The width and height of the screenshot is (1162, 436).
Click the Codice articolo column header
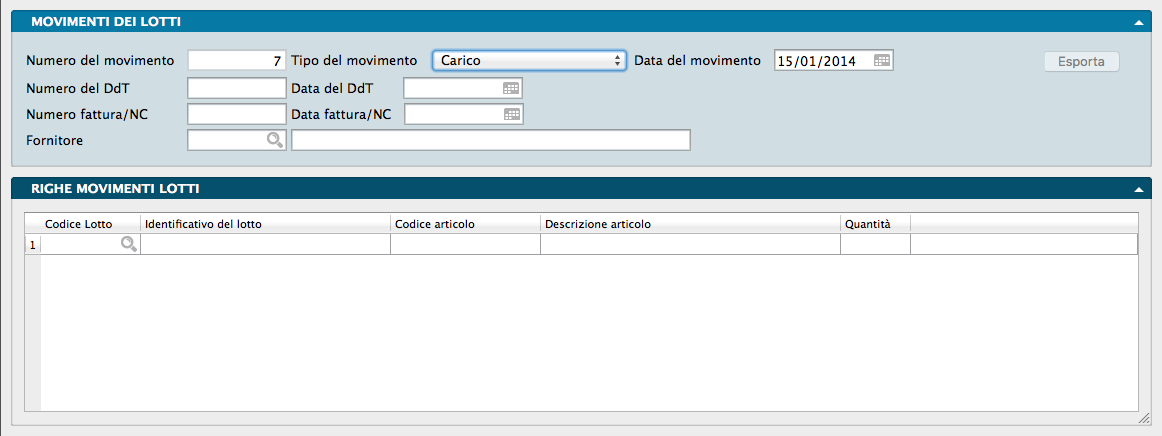tap(465, 224)
